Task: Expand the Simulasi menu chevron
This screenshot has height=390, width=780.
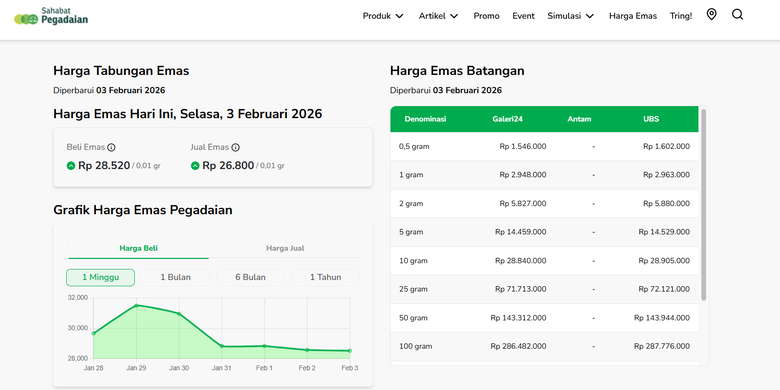Action: (x=589, y=16)
